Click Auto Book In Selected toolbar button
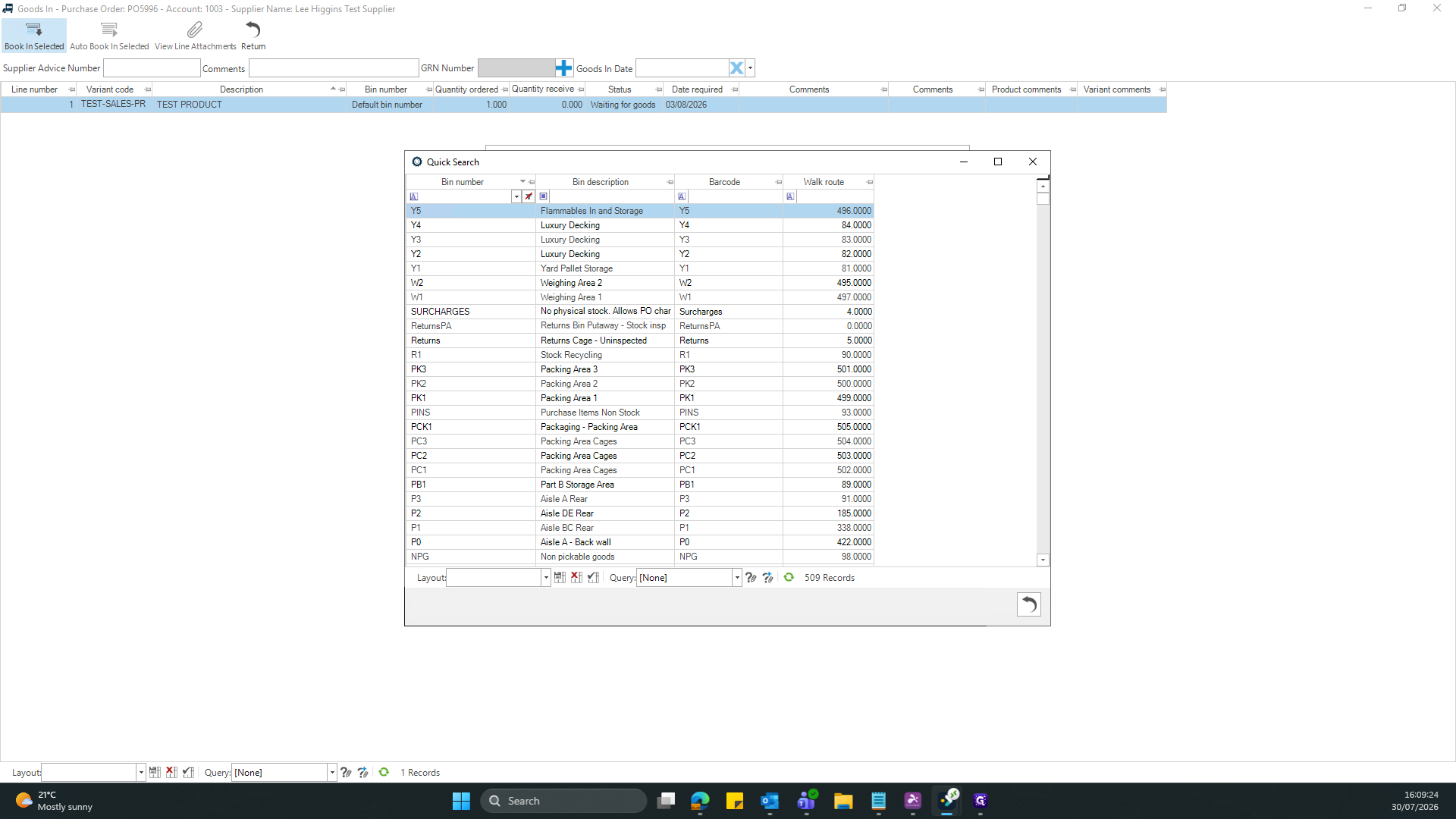 [x=109, y=36]
